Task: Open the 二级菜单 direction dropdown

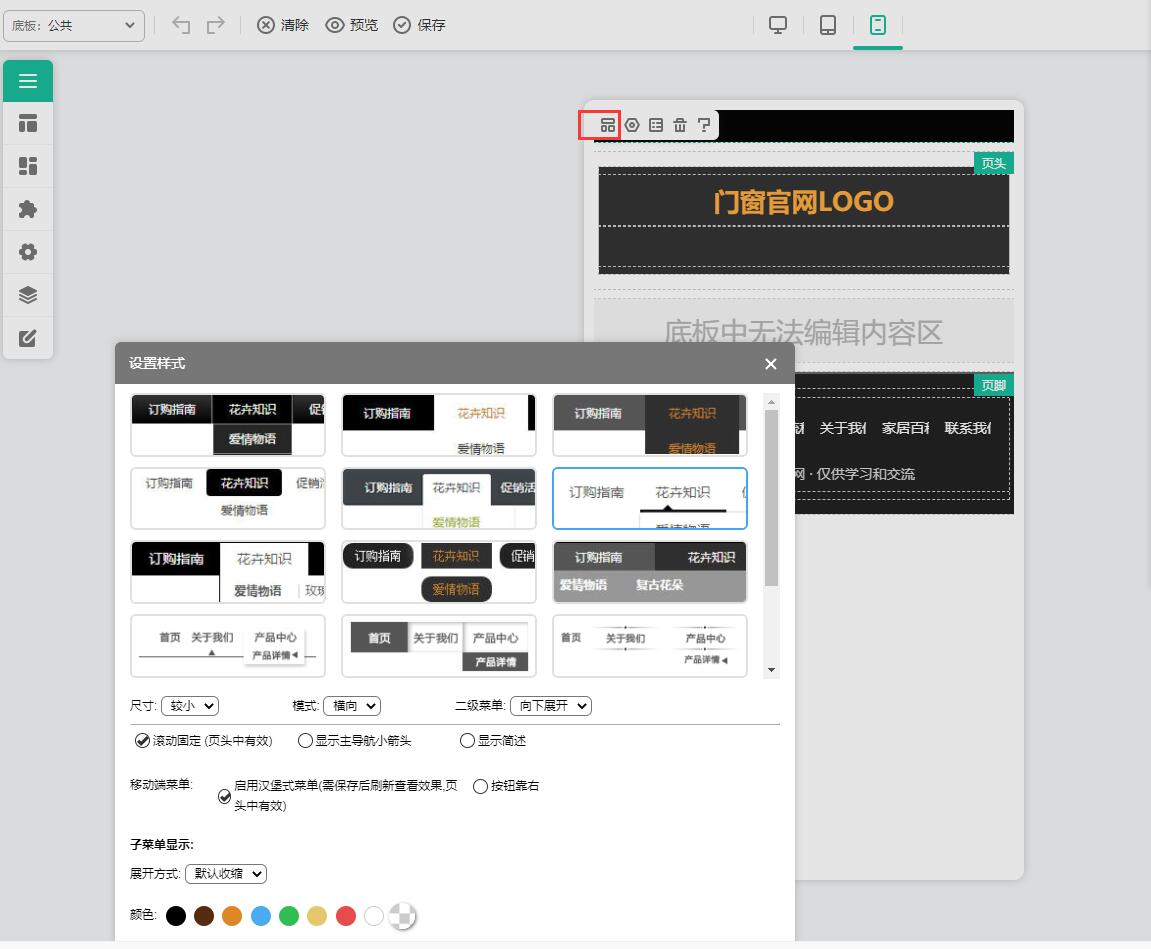Action: point(550,706)
